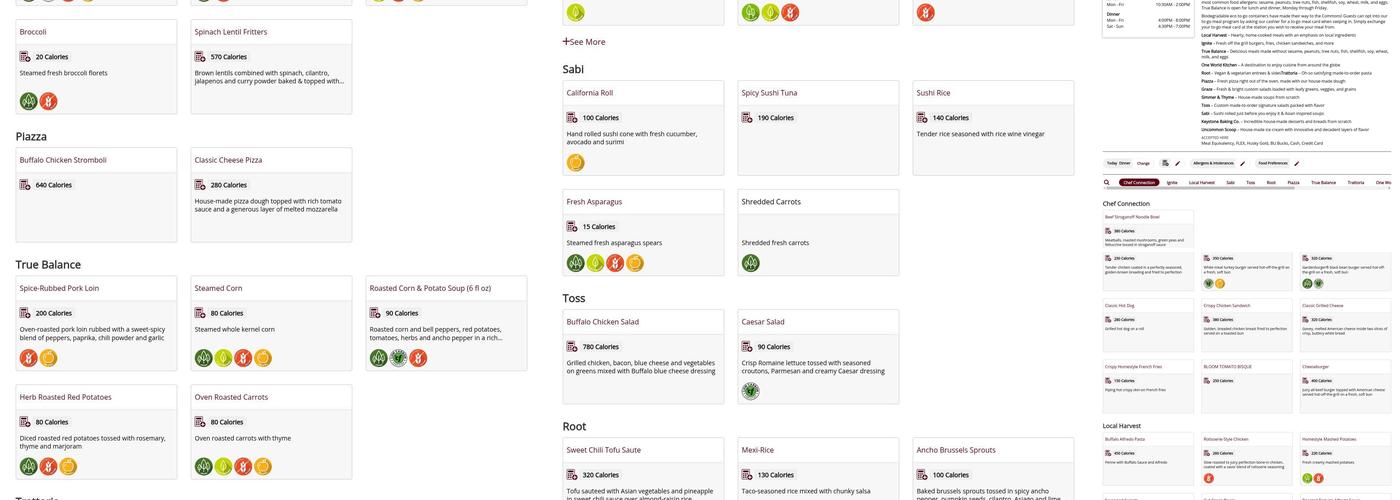Click the green leaf badge on Shredded Carrots

pos(751,263)
